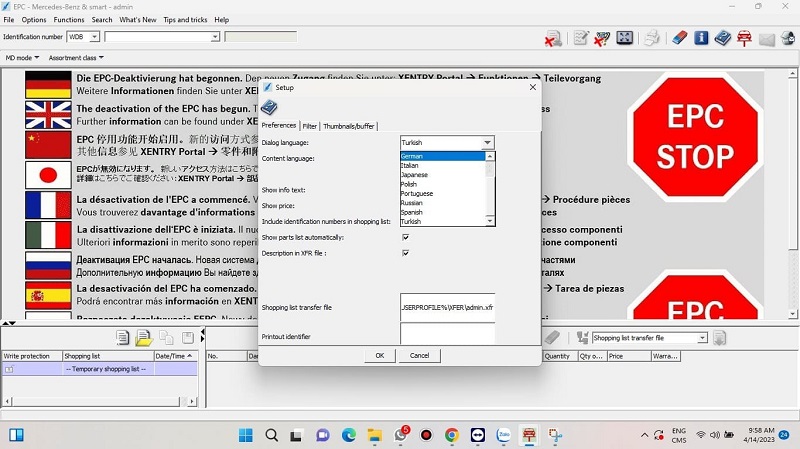Click the new shopping list document icon
800x449 pixels.
coord(122,337)
